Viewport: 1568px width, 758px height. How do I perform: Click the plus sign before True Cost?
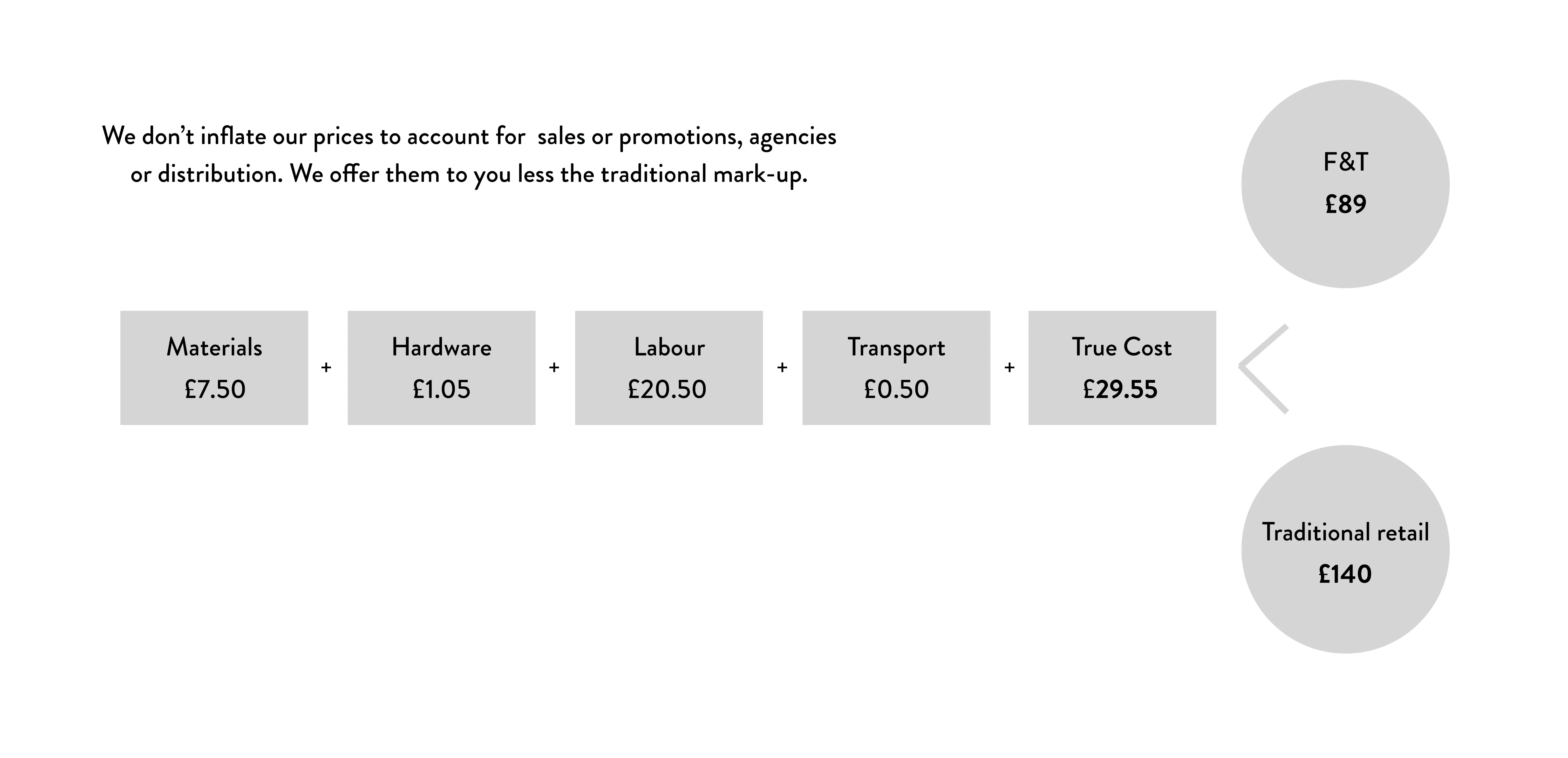tap(1009, 367)
